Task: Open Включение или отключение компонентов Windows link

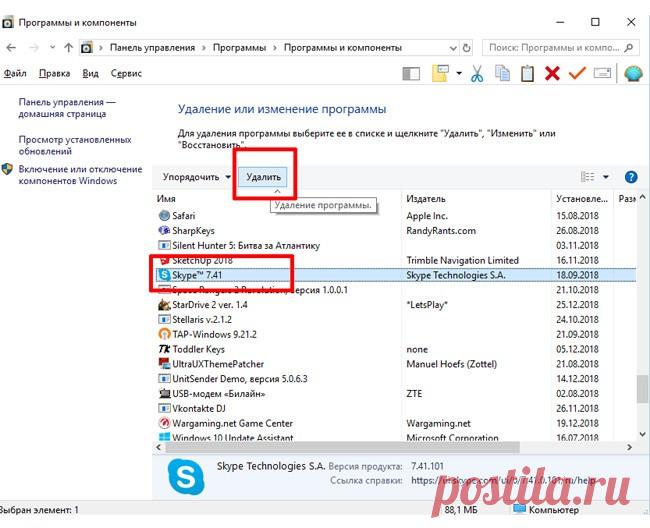Action: tap(80, 175)
